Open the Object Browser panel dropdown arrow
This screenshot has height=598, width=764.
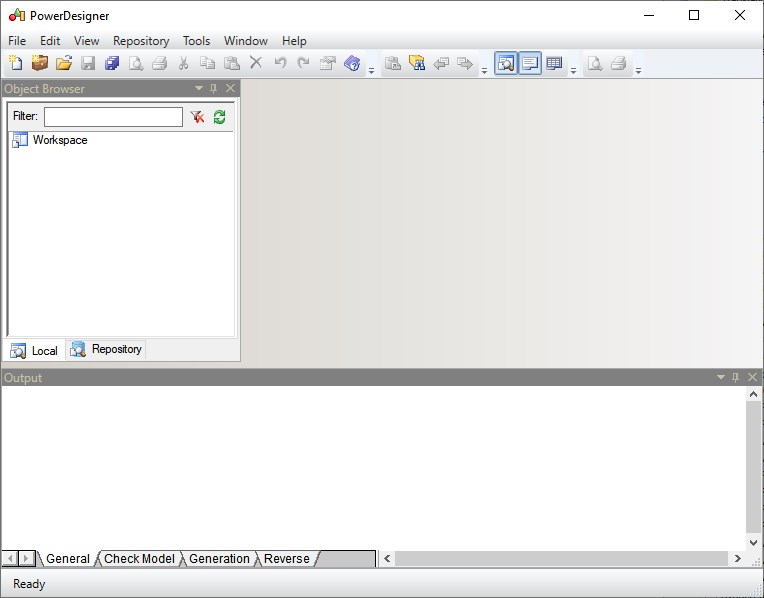(x=199, y=88)
